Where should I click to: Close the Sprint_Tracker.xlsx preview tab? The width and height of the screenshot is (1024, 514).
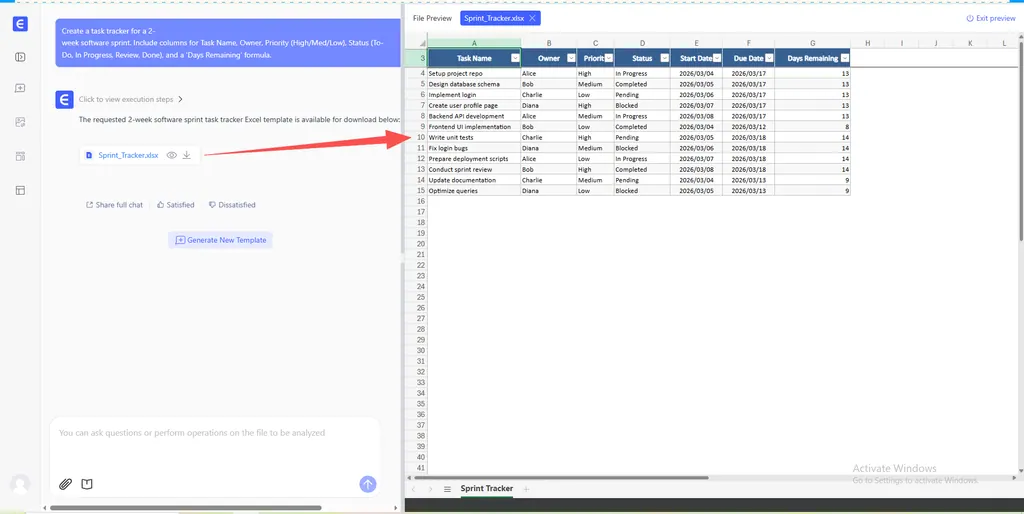point(533,18)
